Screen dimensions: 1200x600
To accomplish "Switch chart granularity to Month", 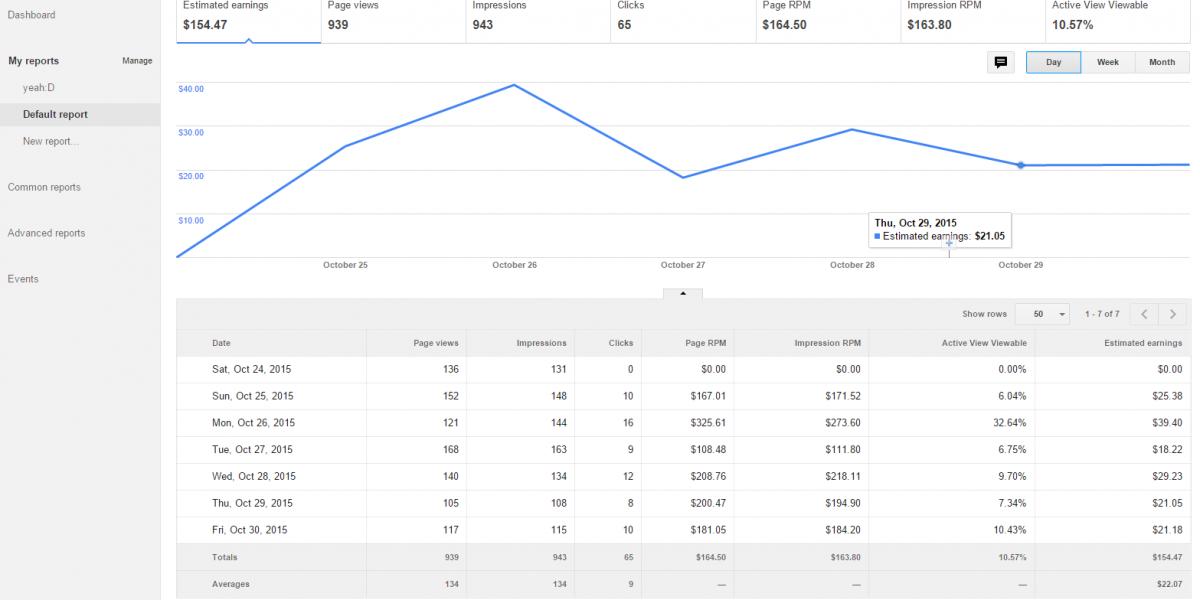I will coord(1162,62).
